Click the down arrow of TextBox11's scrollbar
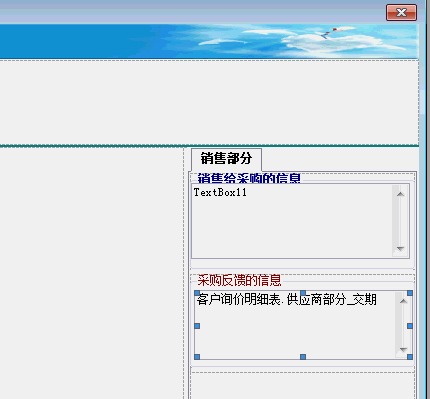 (x=400, y=249)
